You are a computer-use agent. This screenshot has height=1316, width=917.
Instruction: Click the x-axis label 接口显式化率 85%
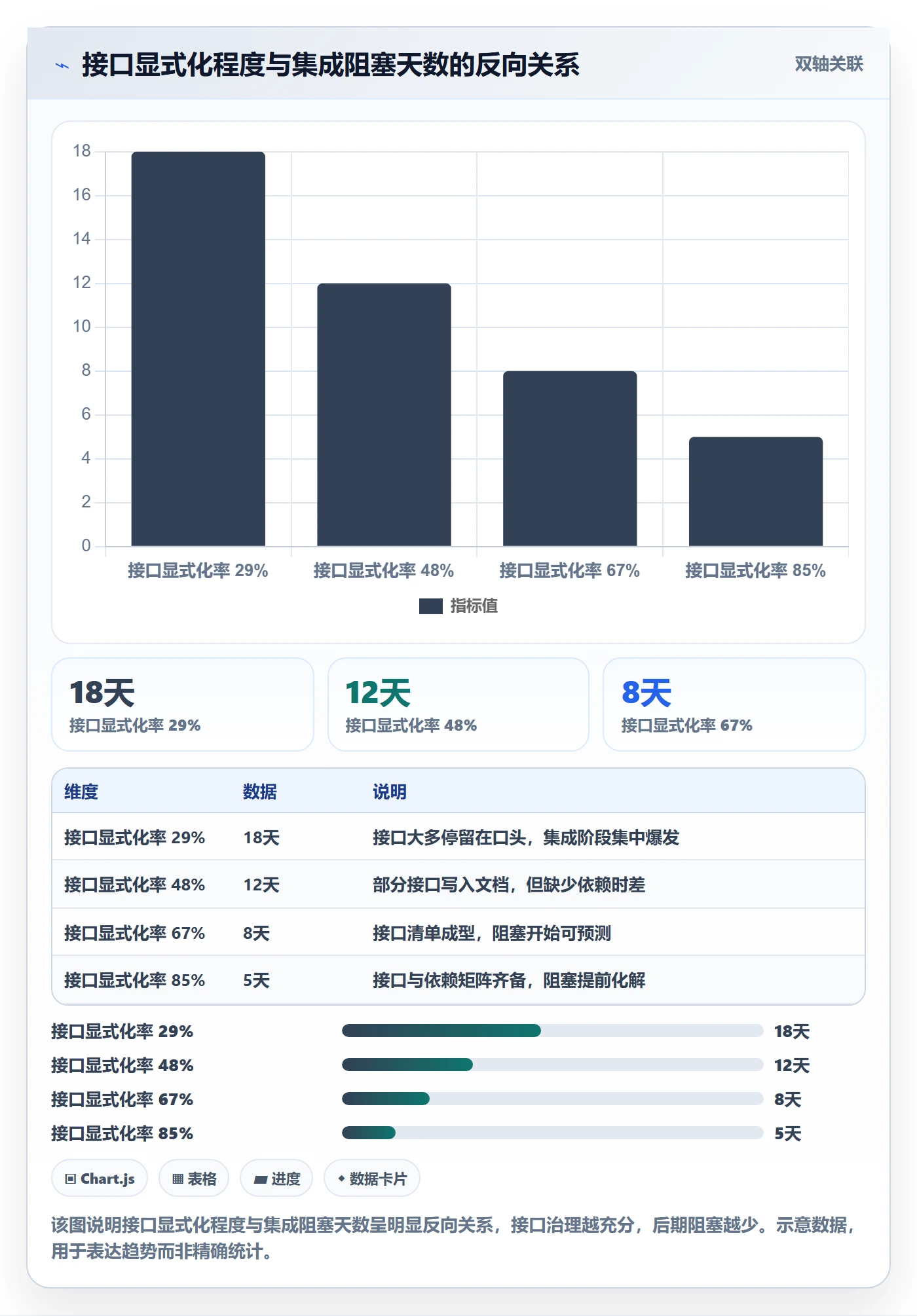[x=755, y=570]
